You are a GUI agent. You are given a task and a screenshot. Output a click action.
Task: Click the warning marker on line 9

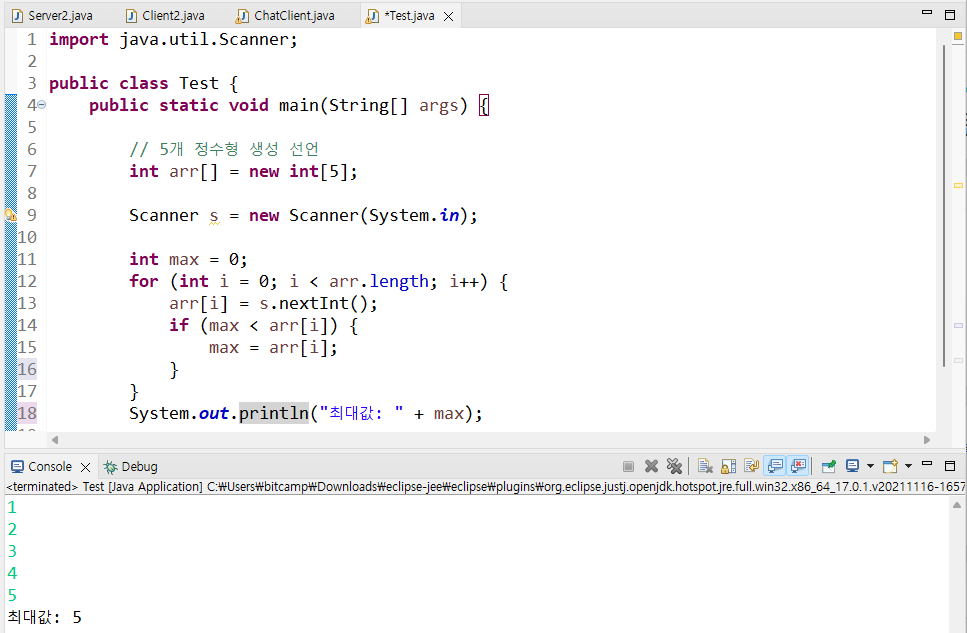10,215
